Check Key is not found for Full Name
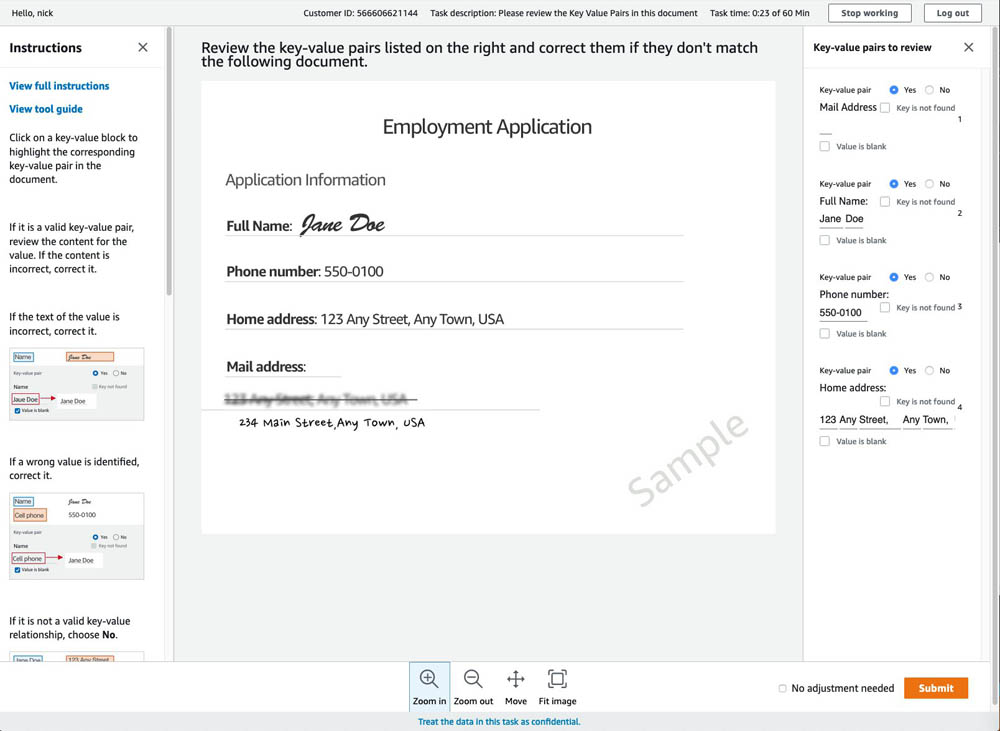Screen dimensions: 1000x731 tap(885, 202)
